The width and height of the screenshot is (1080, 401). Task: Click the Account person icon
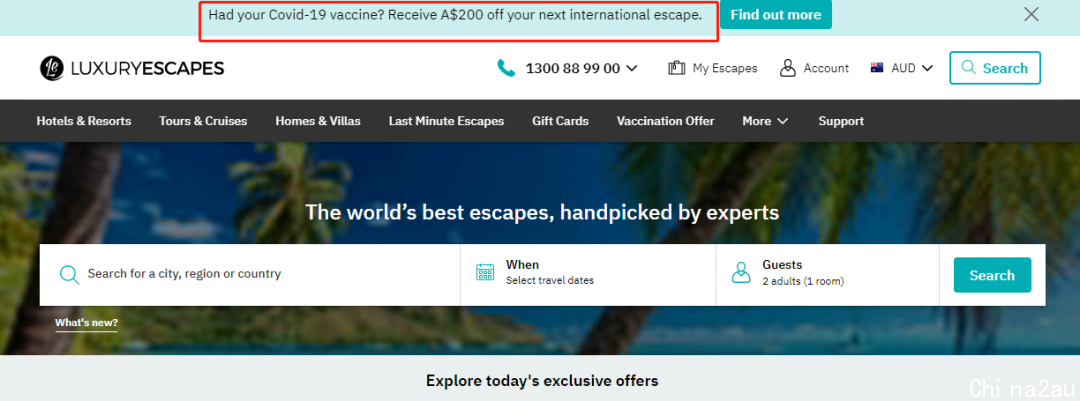point(788,68)
